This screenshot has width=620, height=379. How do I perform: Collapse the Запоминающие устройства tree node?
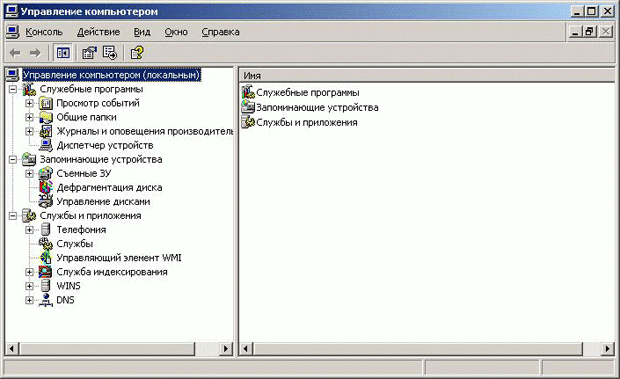point(13,160)
